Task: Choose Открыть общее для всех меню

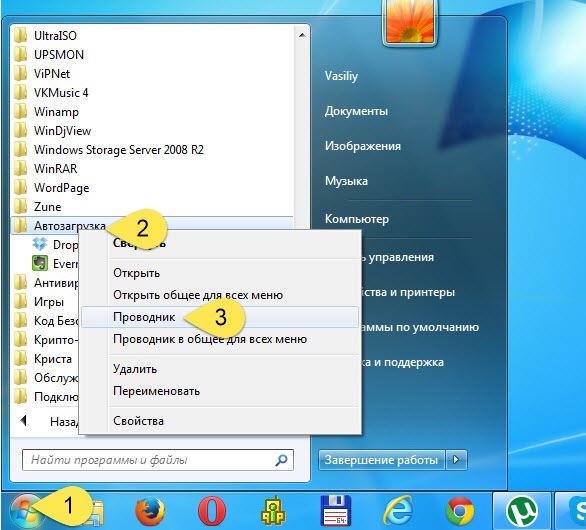Action: (x=198, y=295)
